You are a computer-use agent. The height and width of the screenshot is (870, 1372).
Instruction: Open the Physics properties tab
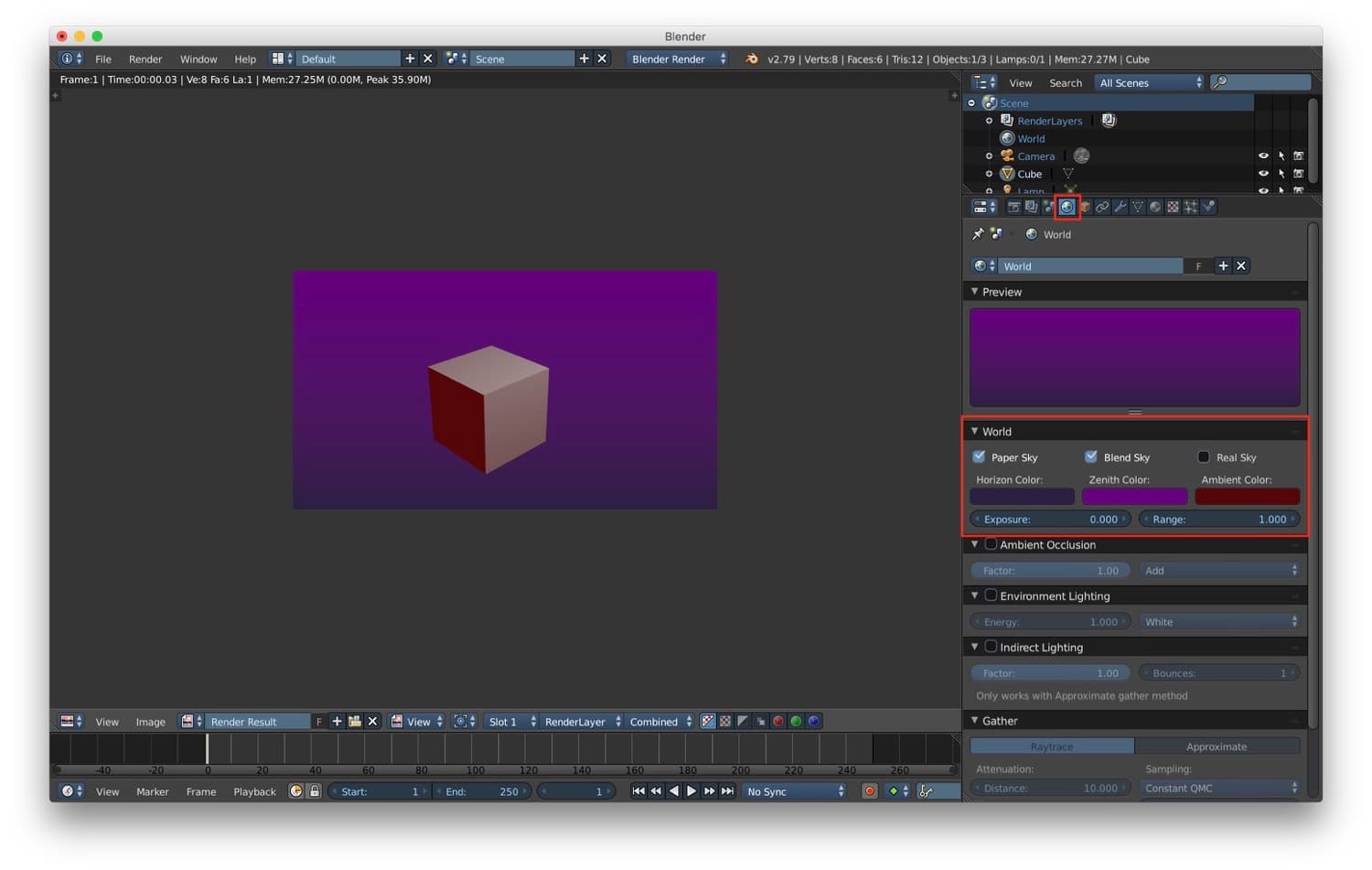pos(1208,207)
